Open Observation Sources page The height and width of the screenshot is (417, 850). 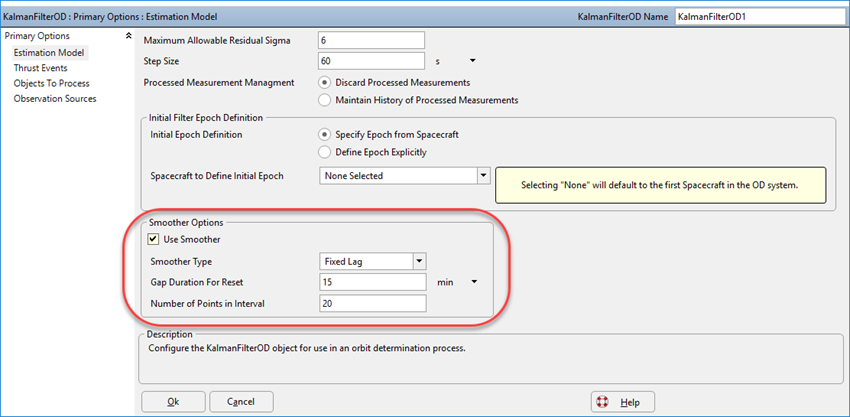55,98
